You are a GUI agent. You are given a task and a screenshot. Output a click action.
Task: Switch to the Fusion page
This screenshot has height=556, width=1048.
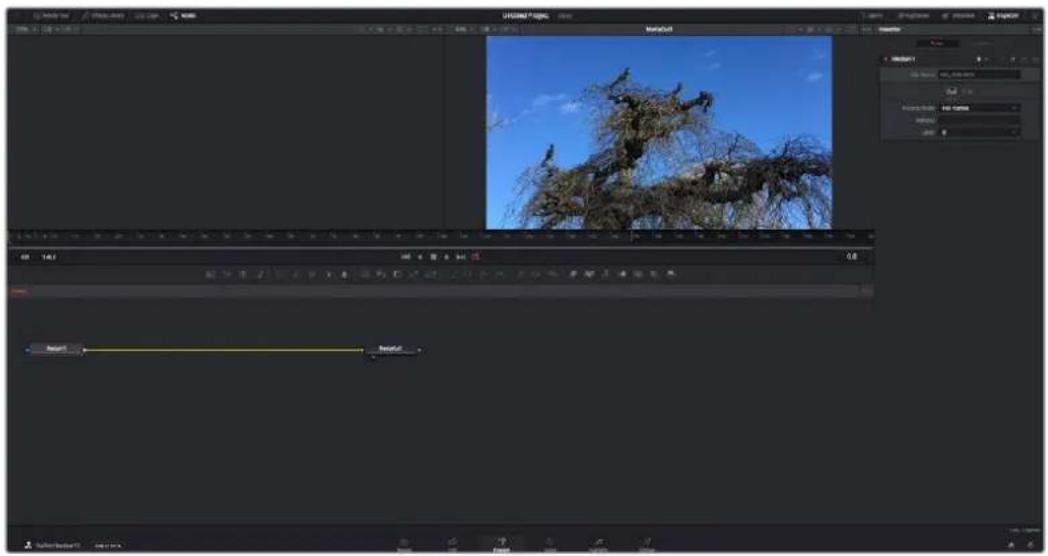click(501, 545)
